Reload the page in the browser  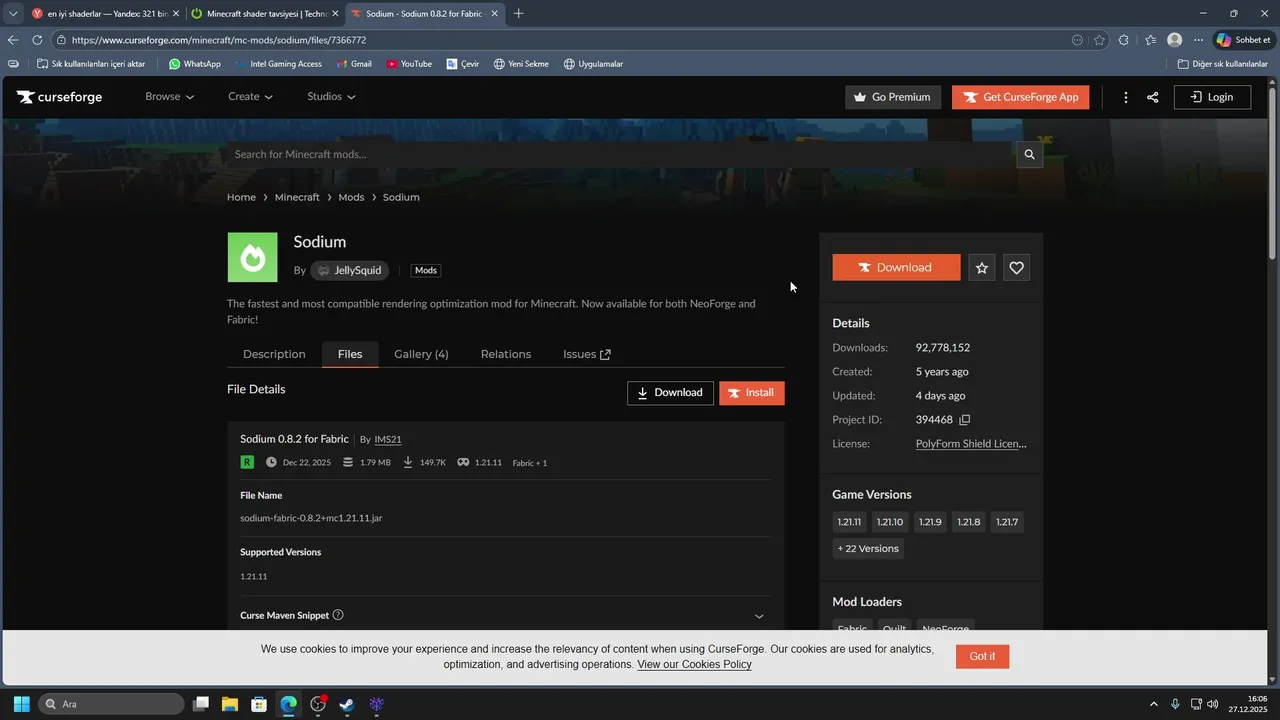pos(37,40)
